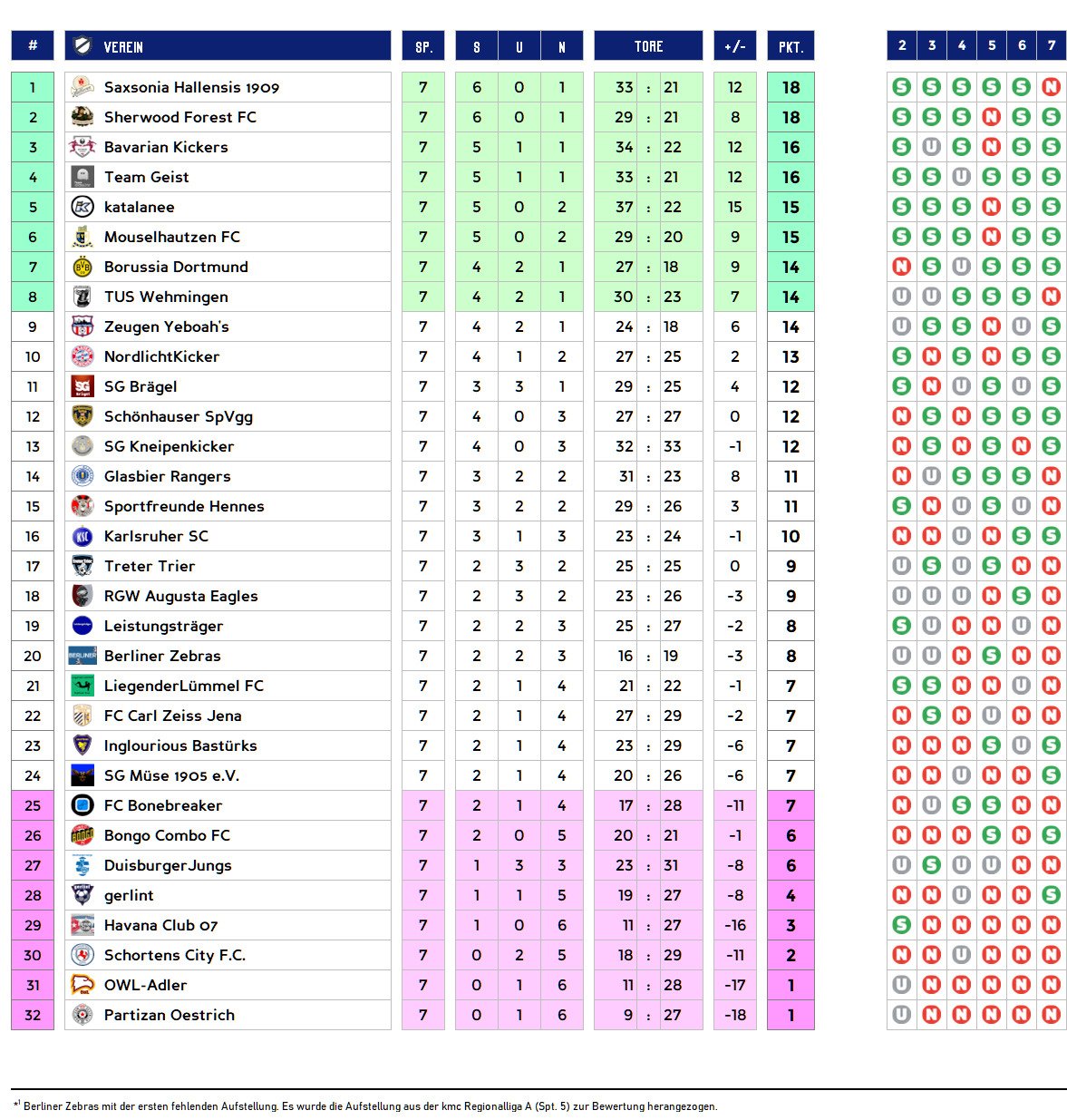
Task: Click the Partizan Oestrich club crest
Action: (82, 1015)
